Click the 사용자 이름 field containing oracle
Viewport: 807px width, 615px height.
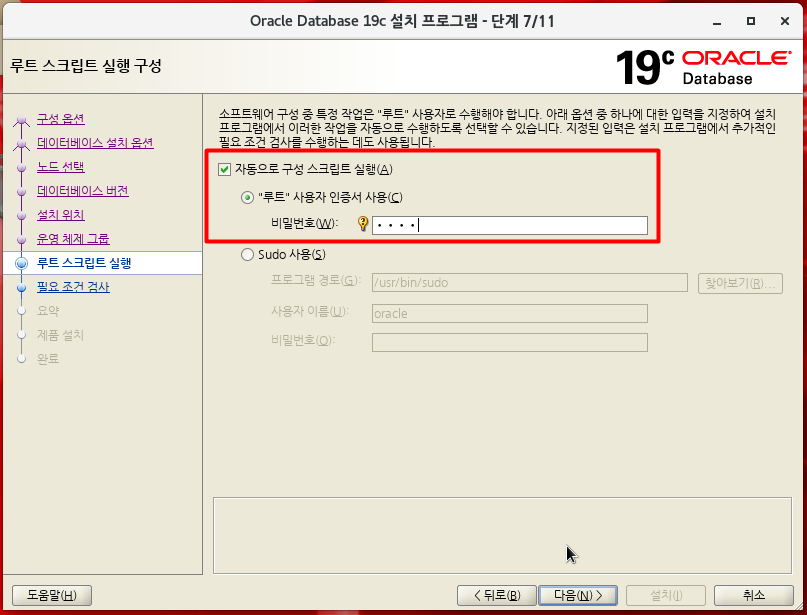(510, 313)
